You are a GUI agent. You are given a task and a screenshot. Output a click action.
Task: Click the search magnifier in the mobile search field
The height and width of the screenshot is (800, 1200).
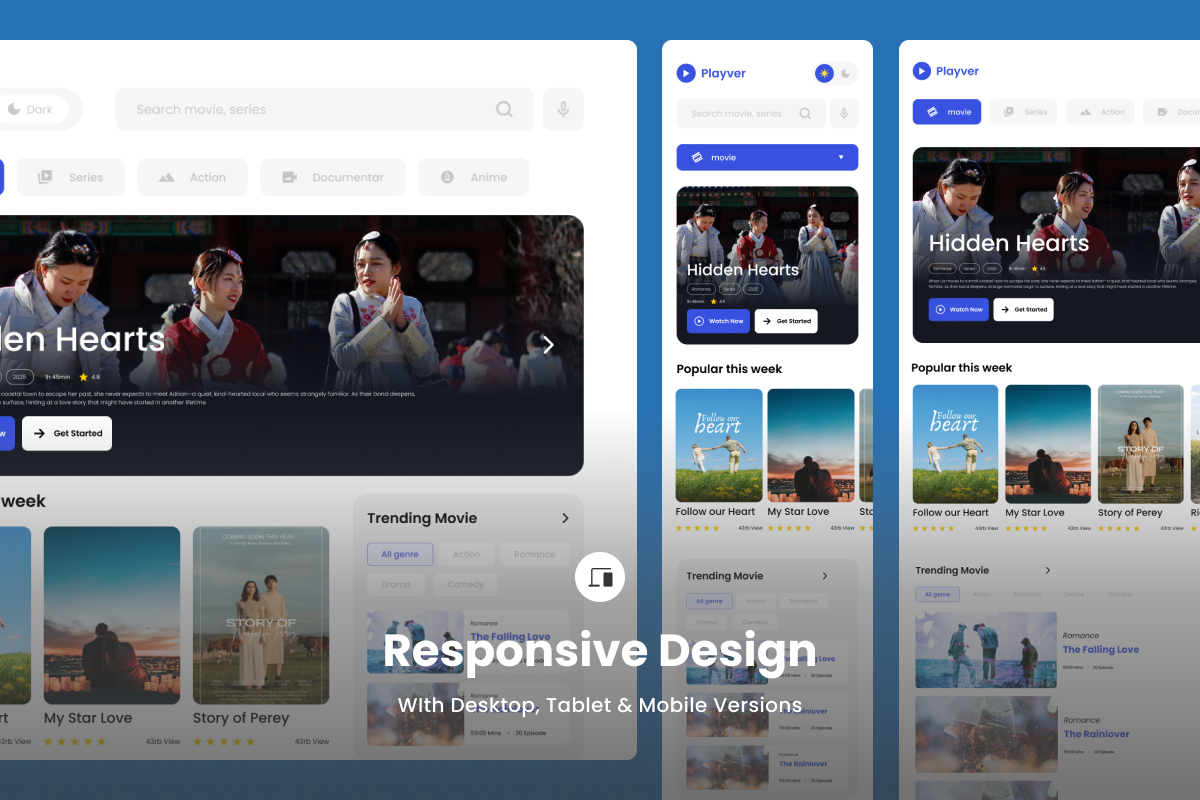click(x=805, y=113)
